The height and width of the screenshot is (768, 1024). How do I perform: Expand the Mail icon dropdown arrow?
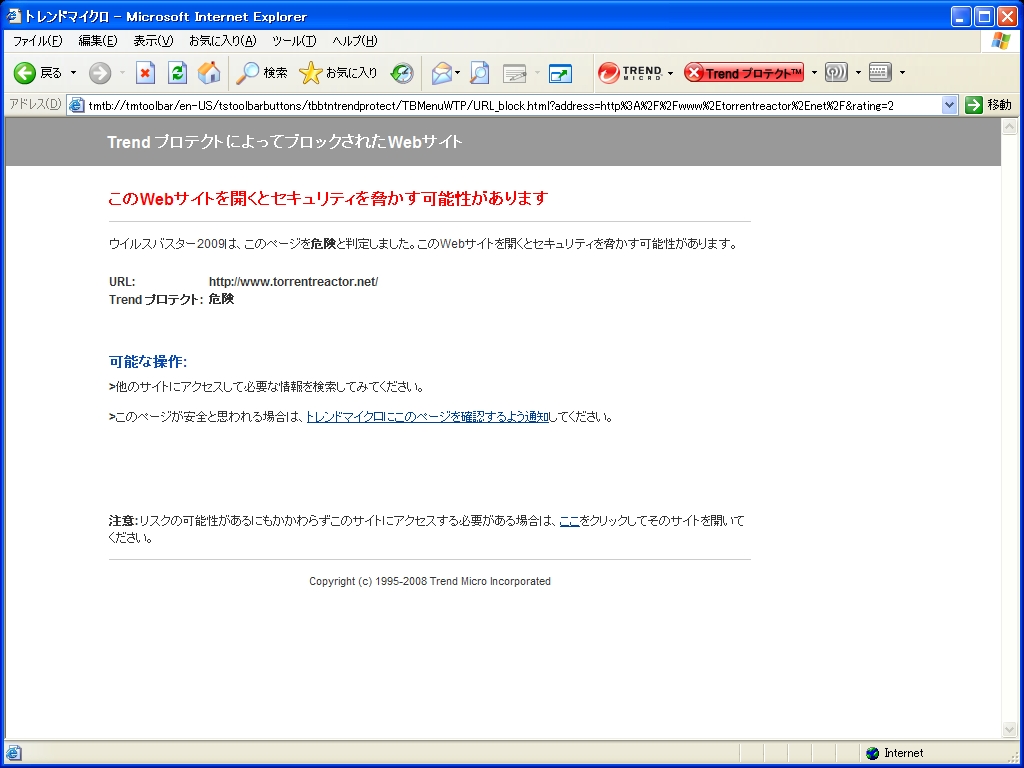[x=458, y=72]
